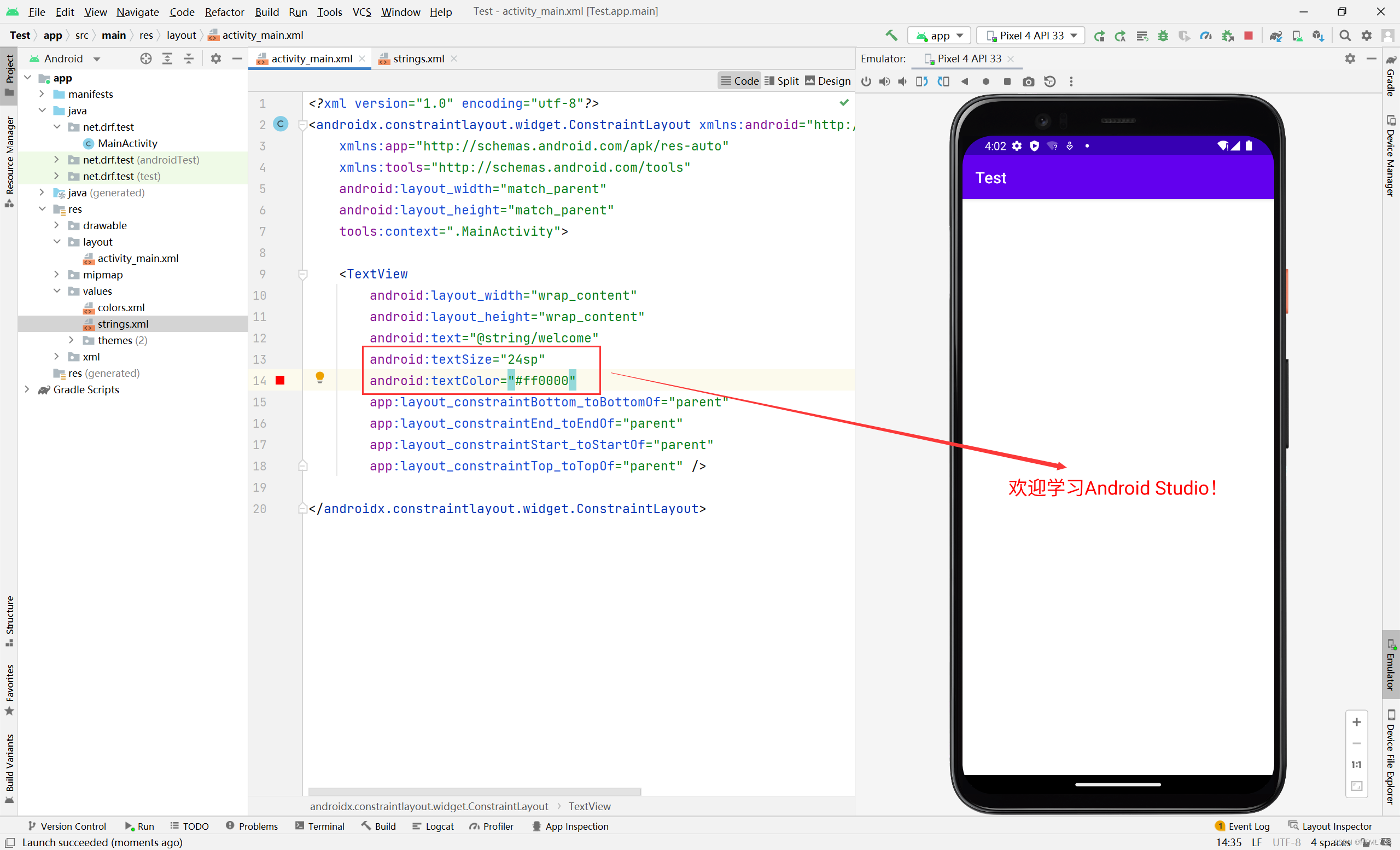Screen dimensions: 1400x850
Task: Open the Android project view dropdown
Action: point(65,59)
